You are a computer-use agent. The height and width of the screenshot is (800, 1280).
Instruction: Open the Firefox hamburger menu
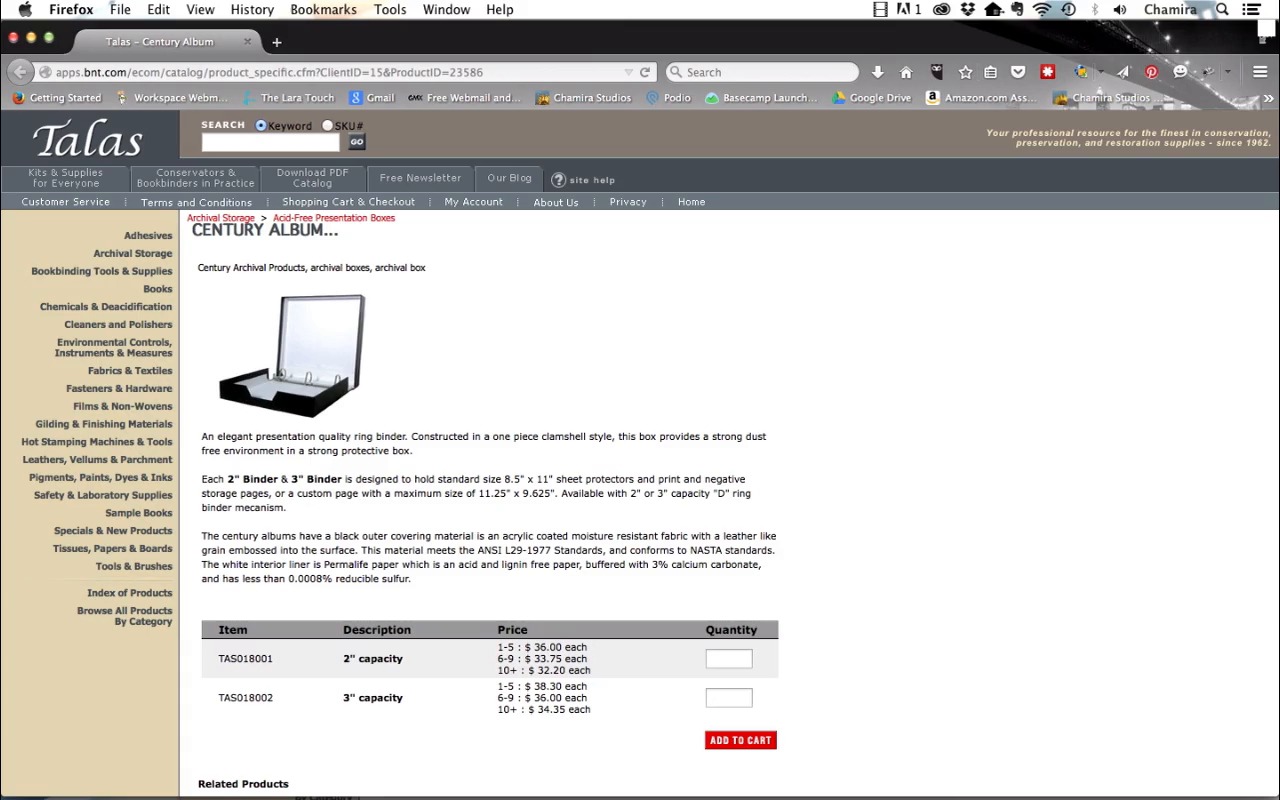click(x=1260, y=72)
